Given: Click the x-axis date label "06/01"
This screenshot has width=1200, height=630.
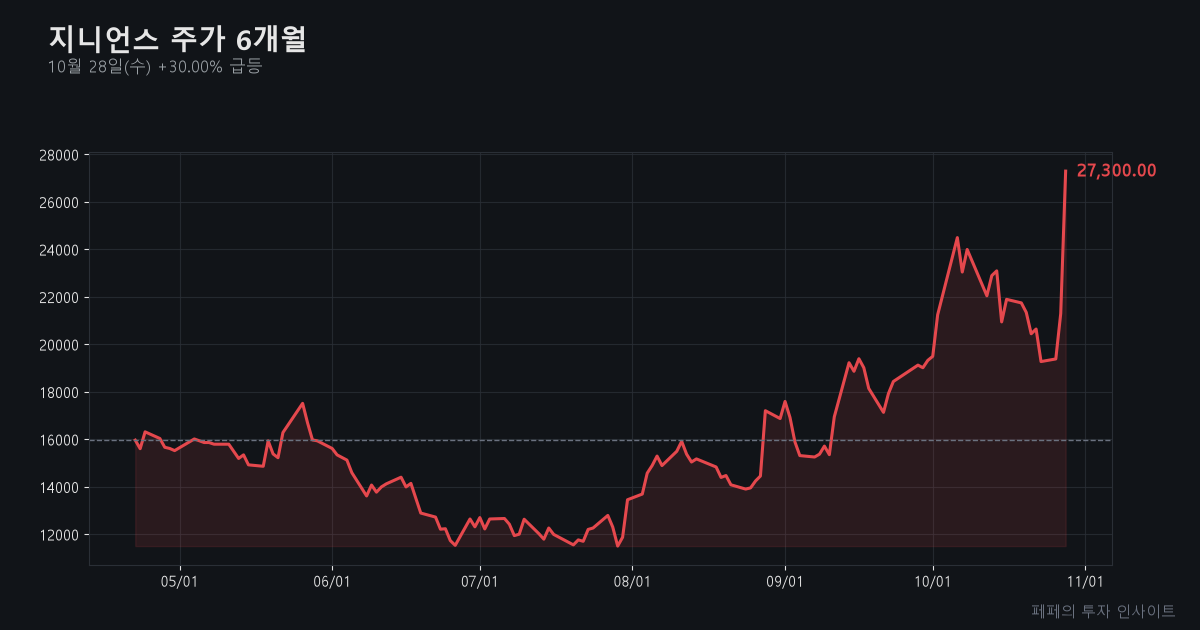Looking at the screenshot, I should (332, 581).
